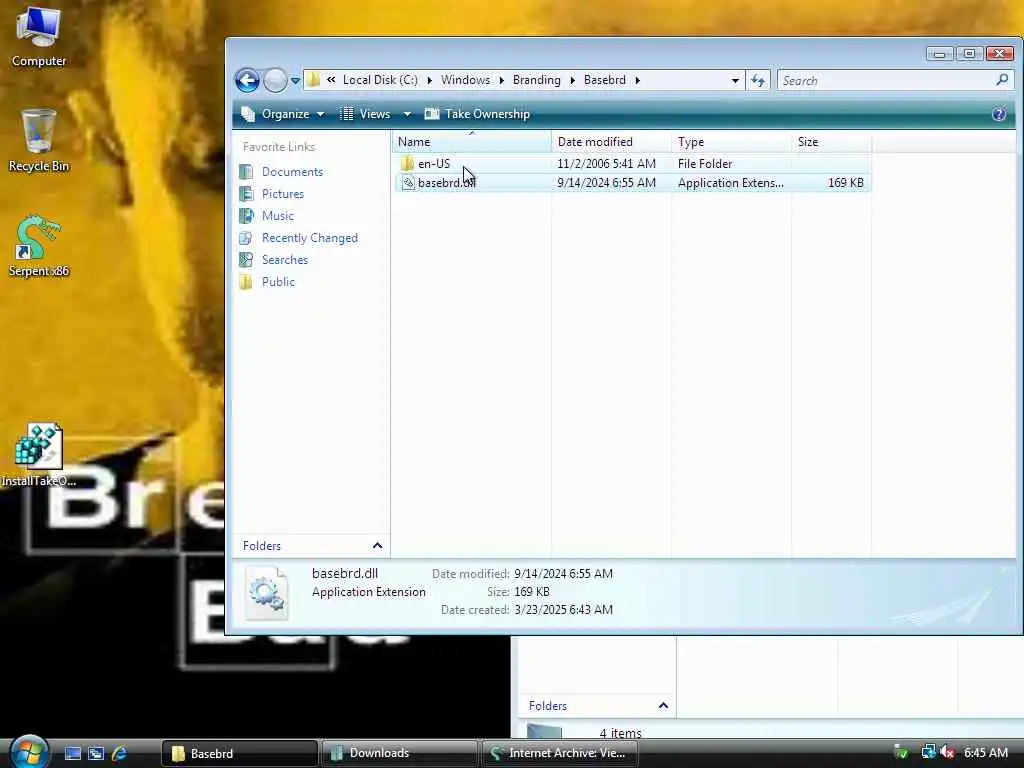Viewport: 1024px width, 768px height.
Task: Click the '11/2/2006 5:41 AM' date cell
Action: pos(606,164)
